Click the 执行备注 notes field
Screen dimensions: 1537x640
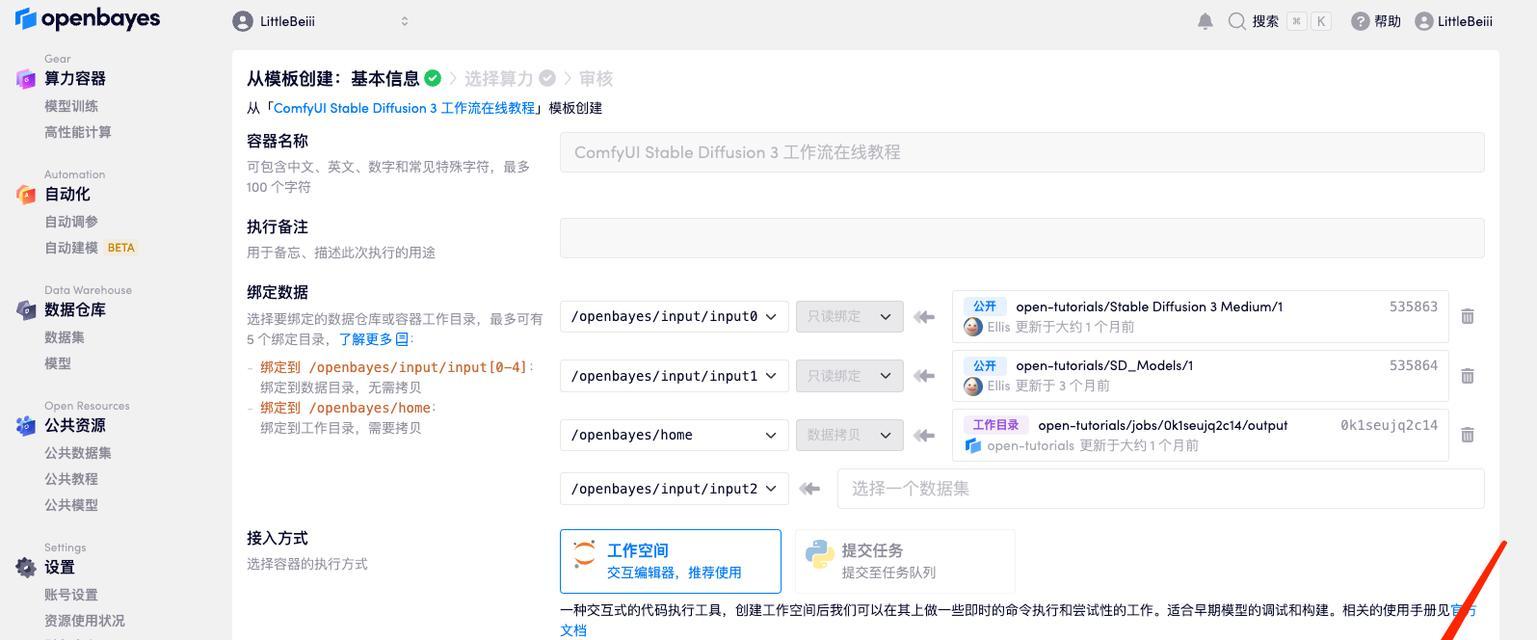tap(1022, 238)
